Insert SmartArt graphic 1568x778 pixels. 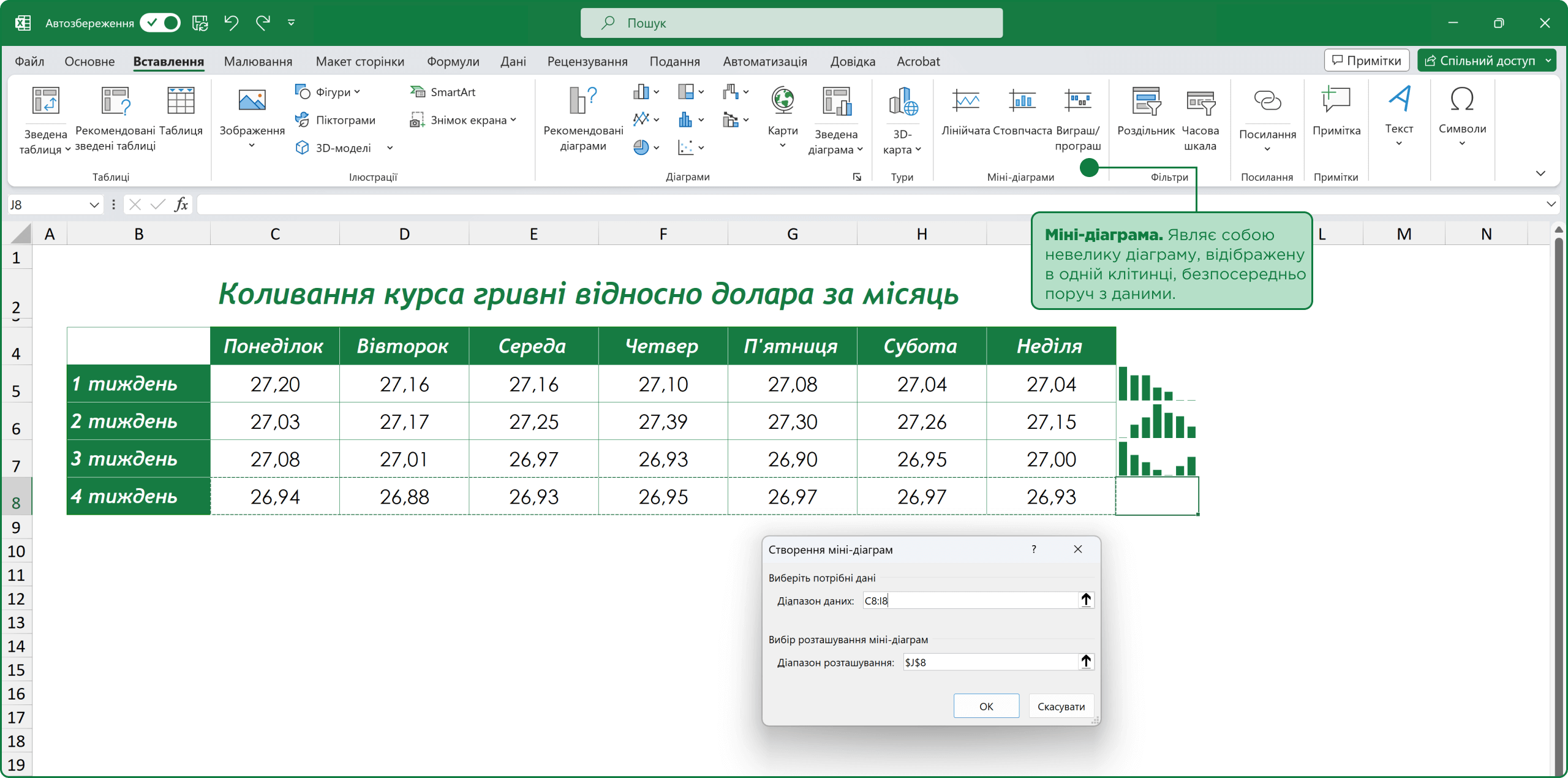tap(443, 92)
